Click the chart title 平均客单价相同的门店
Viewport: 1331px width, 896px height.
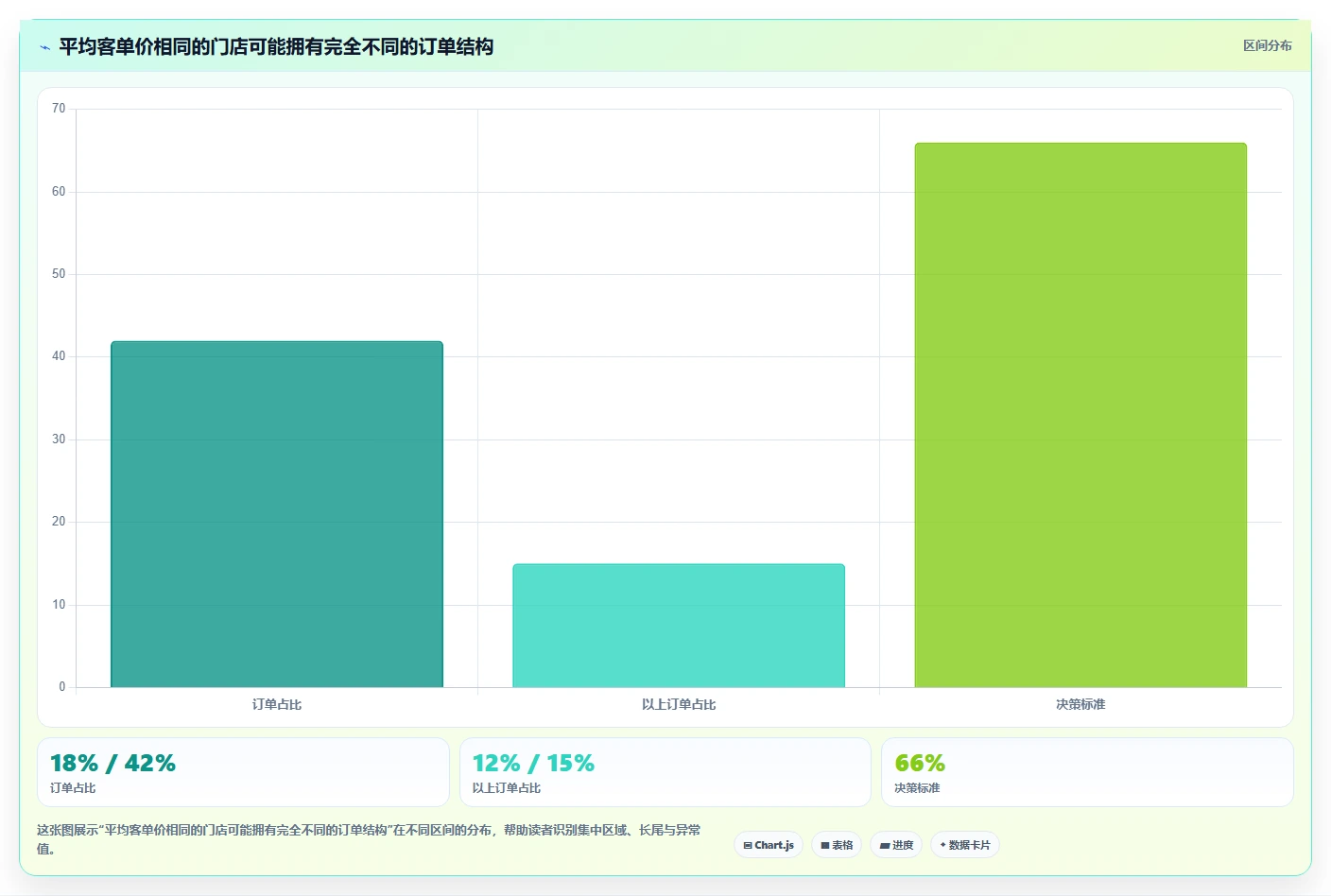coord(276,46)
